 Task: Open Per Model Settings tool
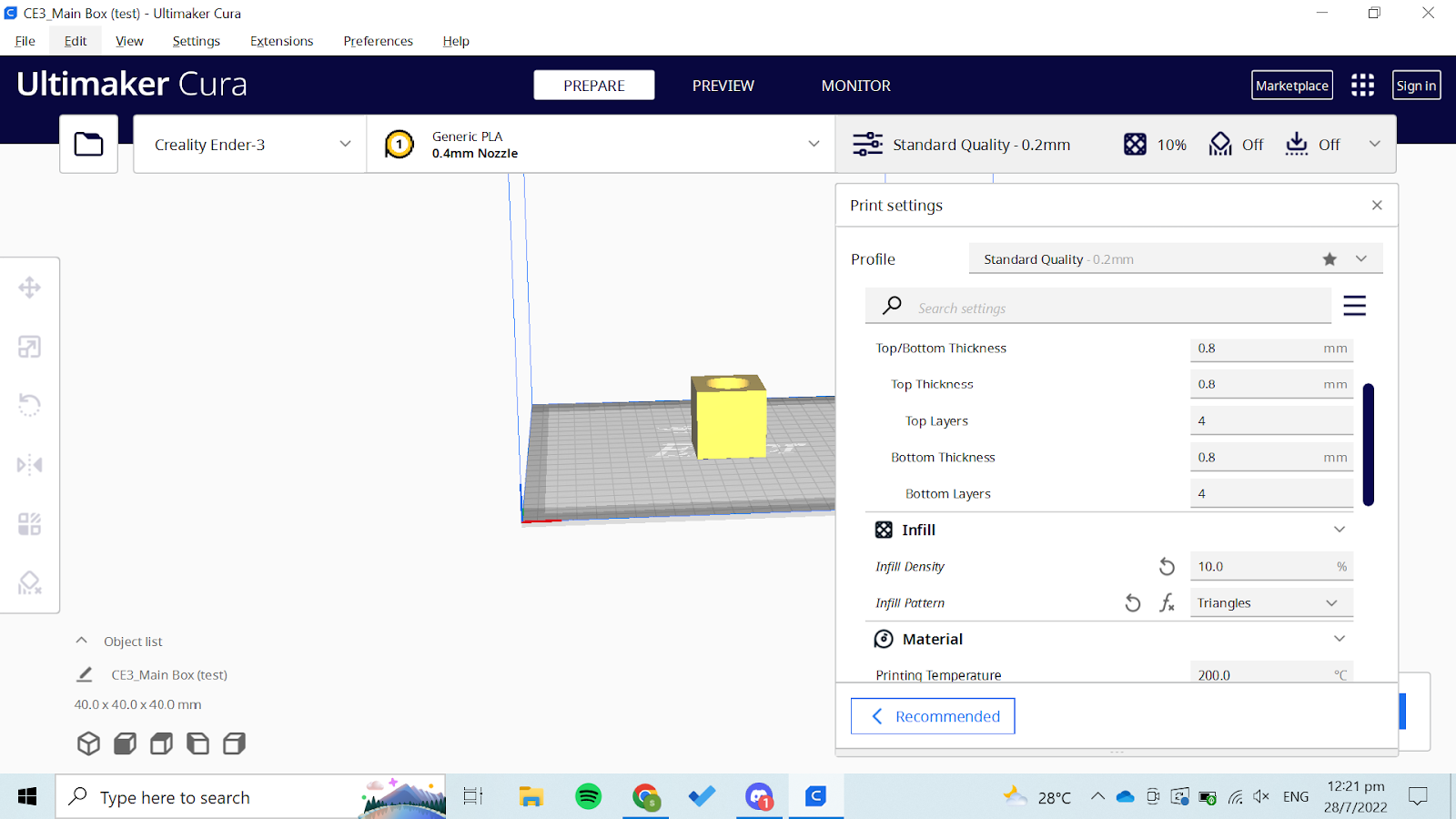(x=29, y=524)
